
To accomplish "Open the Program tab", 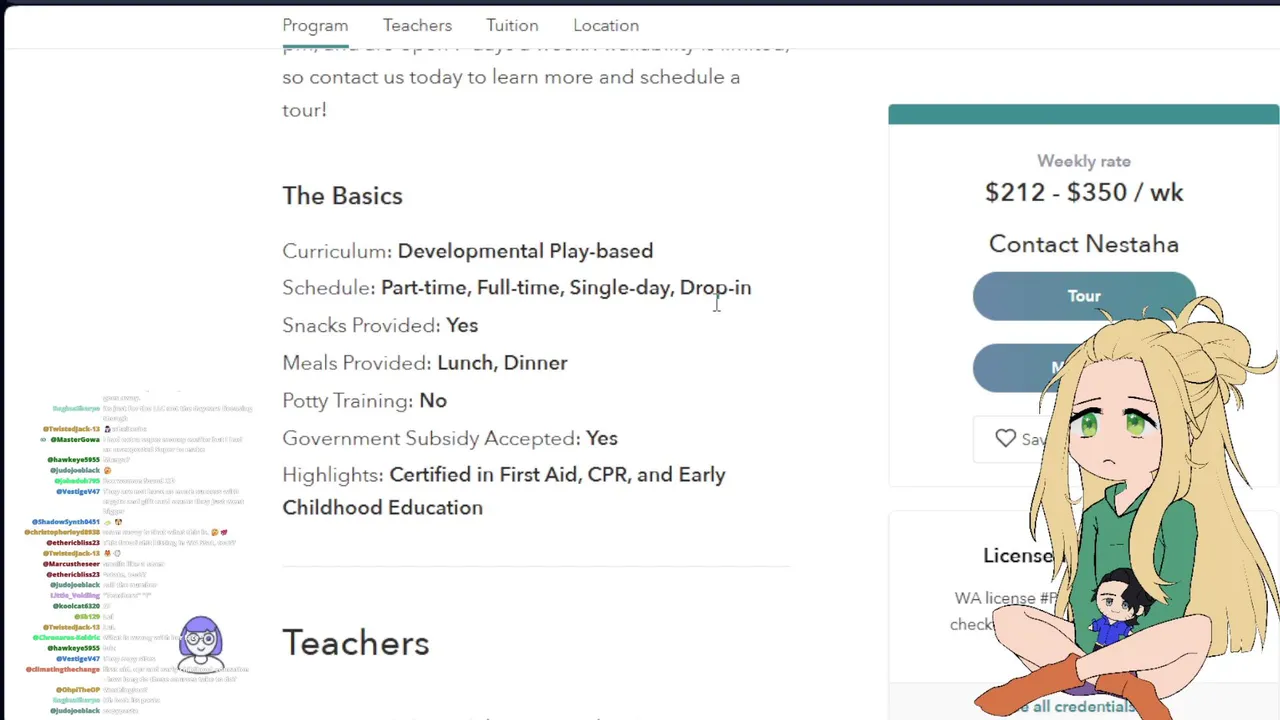I will click(315, 25).
